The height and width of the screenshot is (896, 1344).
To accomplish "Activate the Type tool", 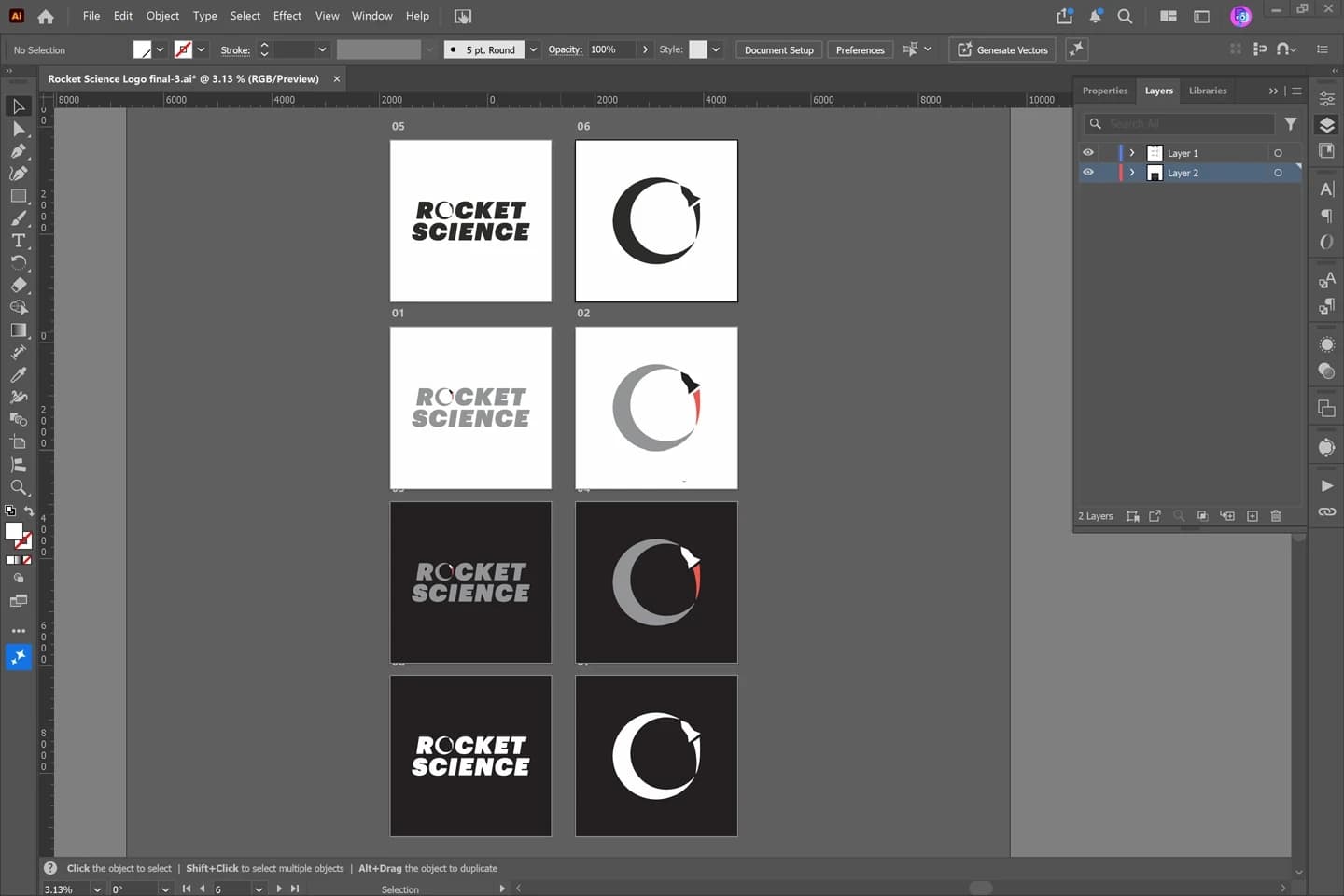I will click(x=19, y=241).
